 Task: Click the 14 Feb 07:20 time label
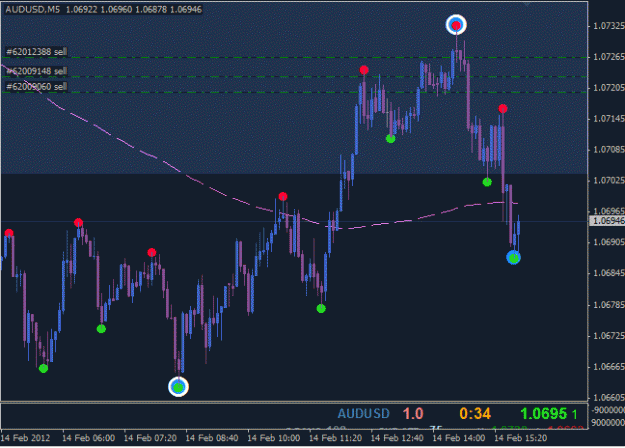[x=150, y=438]
